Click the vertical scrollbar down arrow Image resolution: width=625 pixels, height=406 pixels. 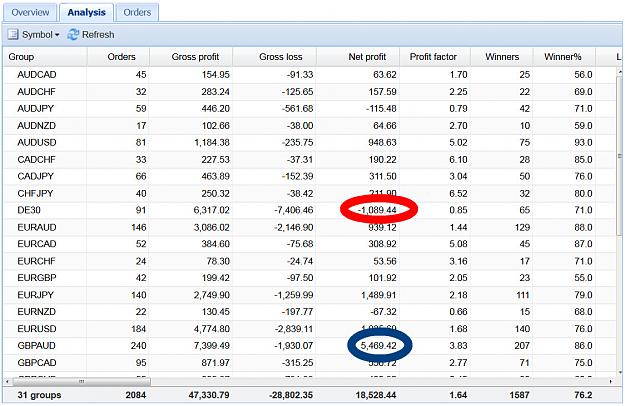coord(620,372)
